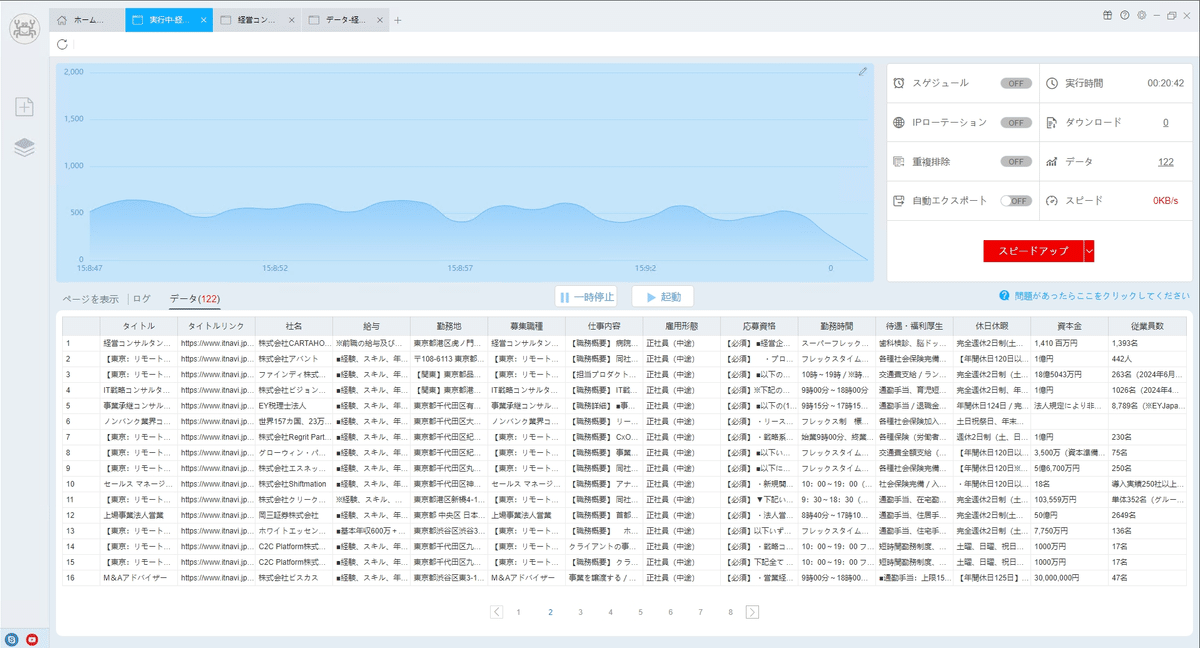Close the データ-経 tab
This screenshot has height=648, width=1200.
[x=378, y=20]
